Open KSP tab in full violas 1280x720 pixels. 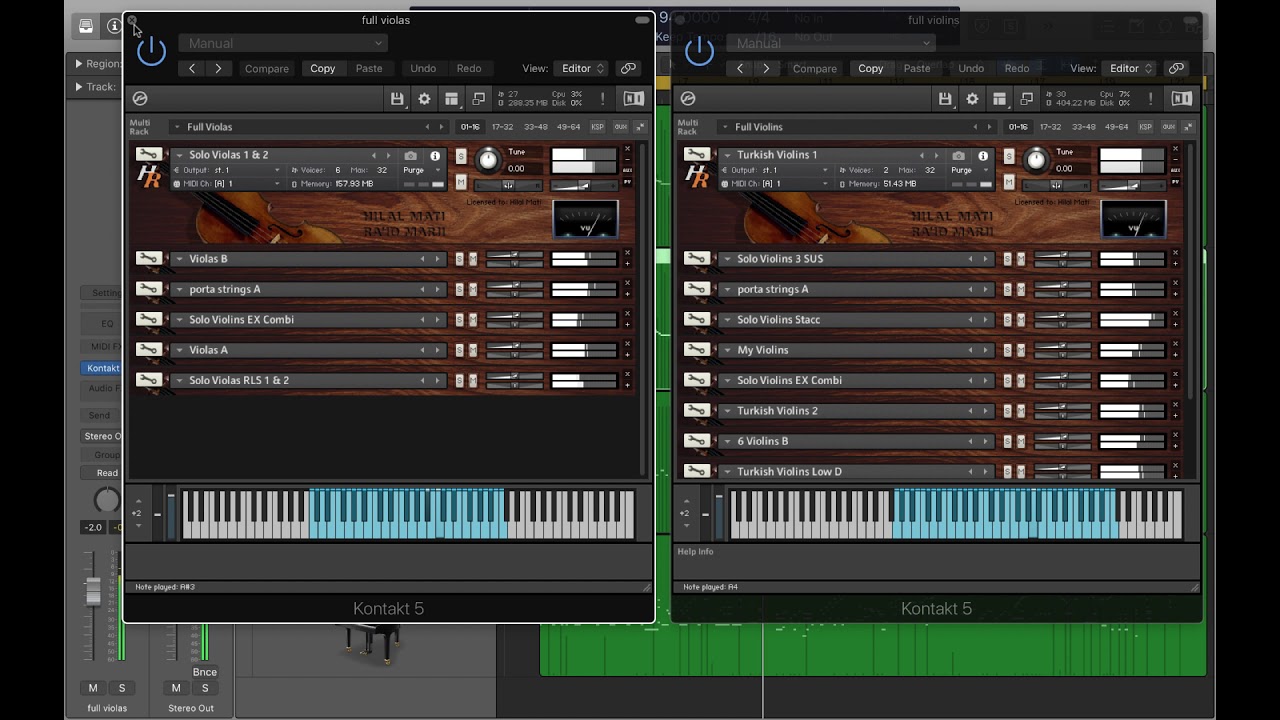click(x=597, y=127)
